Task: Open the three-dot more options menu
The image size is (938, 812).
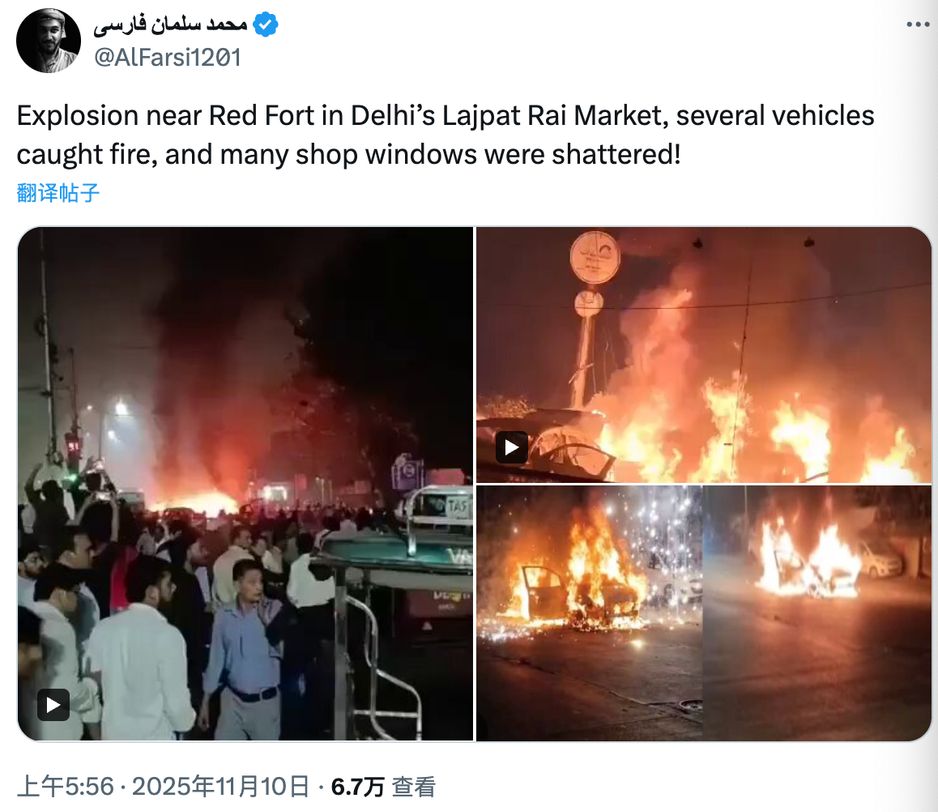Action: point(917,25)
